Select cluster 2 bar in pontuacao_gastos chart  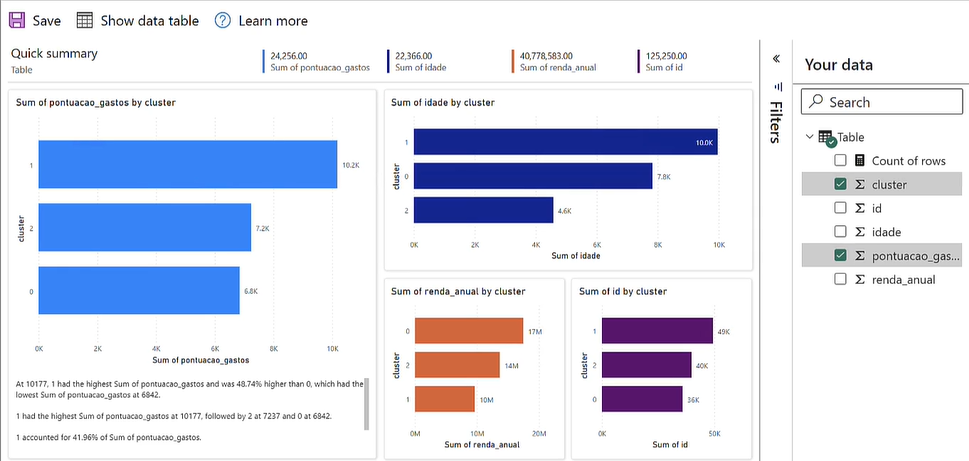pos(145,227)
